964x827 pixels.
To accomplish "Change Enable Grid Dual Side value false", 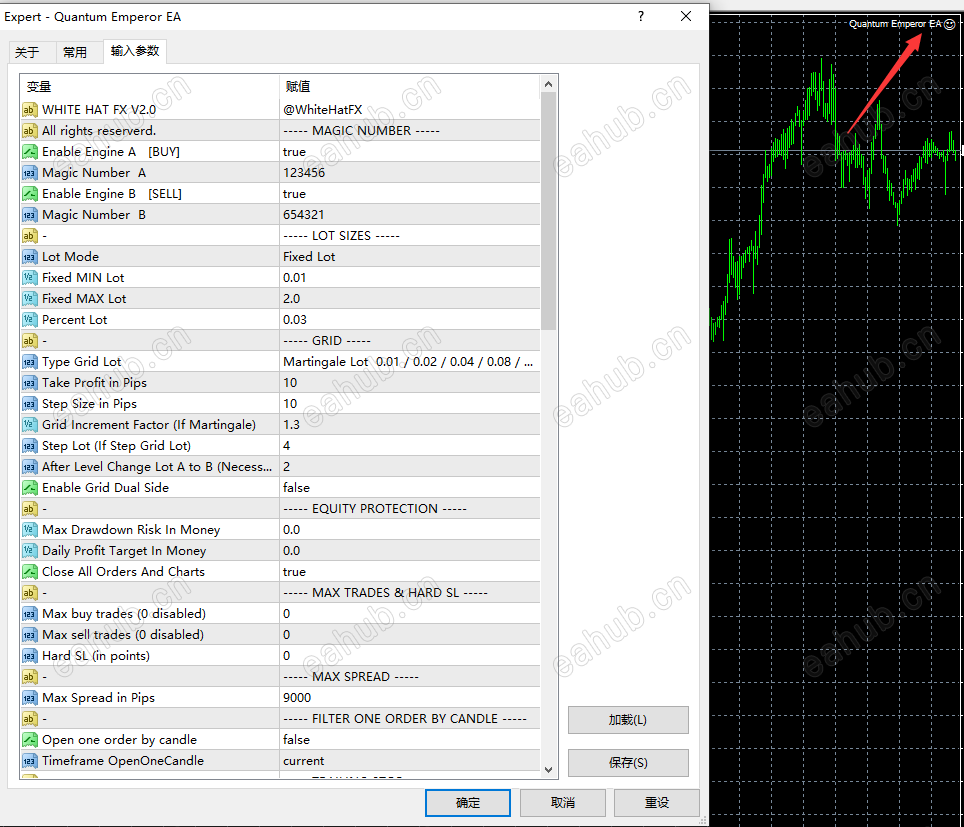I will (x=410, y=488).
